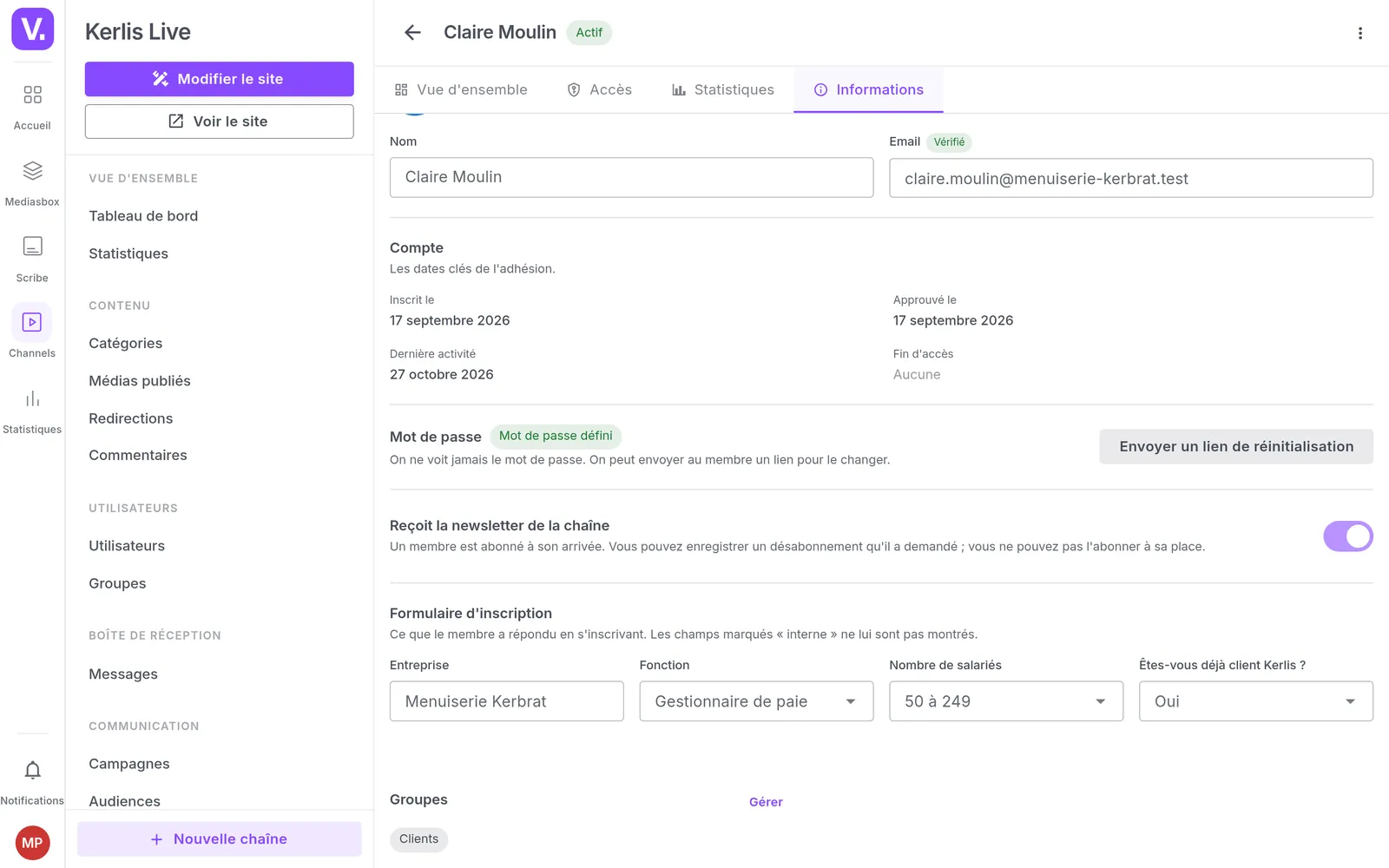This screenshot has width=1389, height=868.
Task: Click the Gérer groups link
Action: tap(766, 802)
